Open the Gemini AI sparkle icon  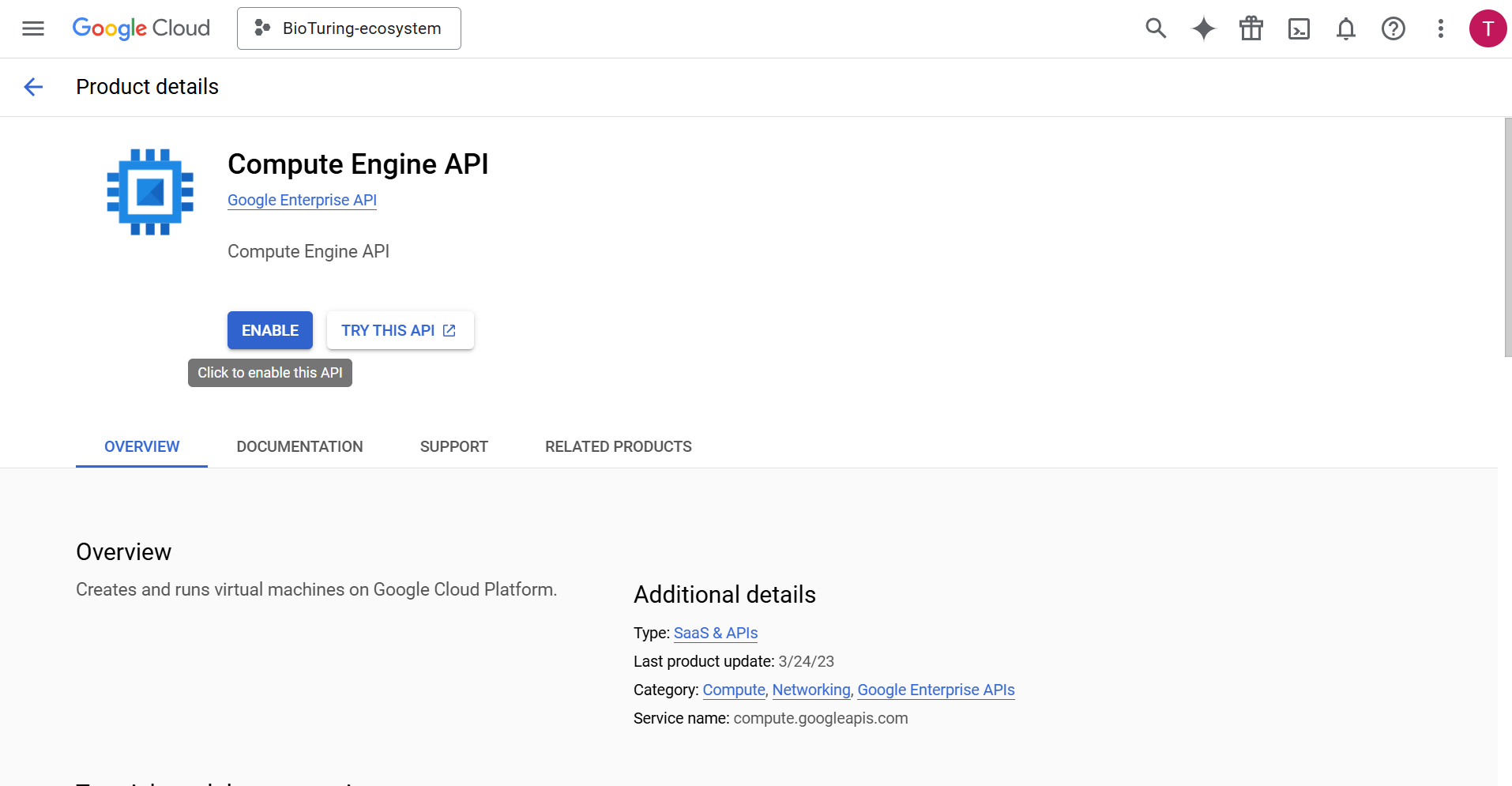(x=1203, y=28)
